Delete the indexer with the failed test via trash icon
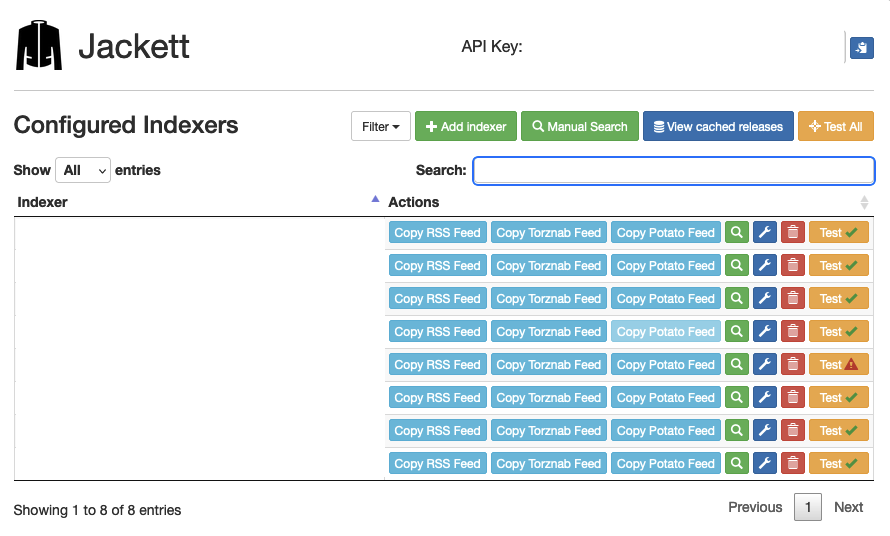The height and width of the screenshot is (536, 890). pos(793,364)
